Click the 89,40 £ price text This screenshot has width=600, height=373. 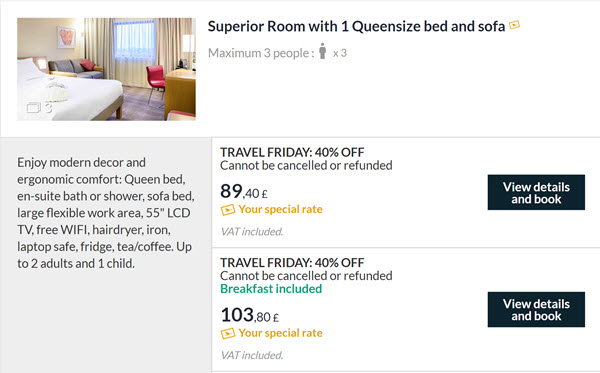[x=244, y=191]
